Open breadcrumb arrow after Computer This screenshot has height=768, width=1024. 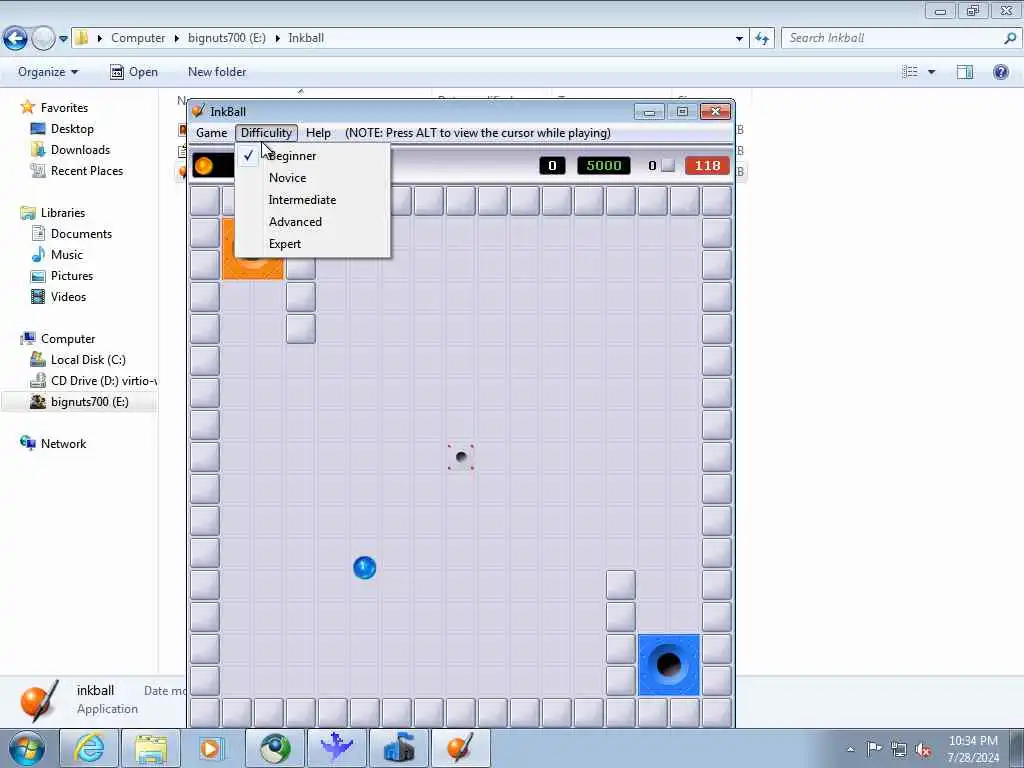(x=177, y=39)
